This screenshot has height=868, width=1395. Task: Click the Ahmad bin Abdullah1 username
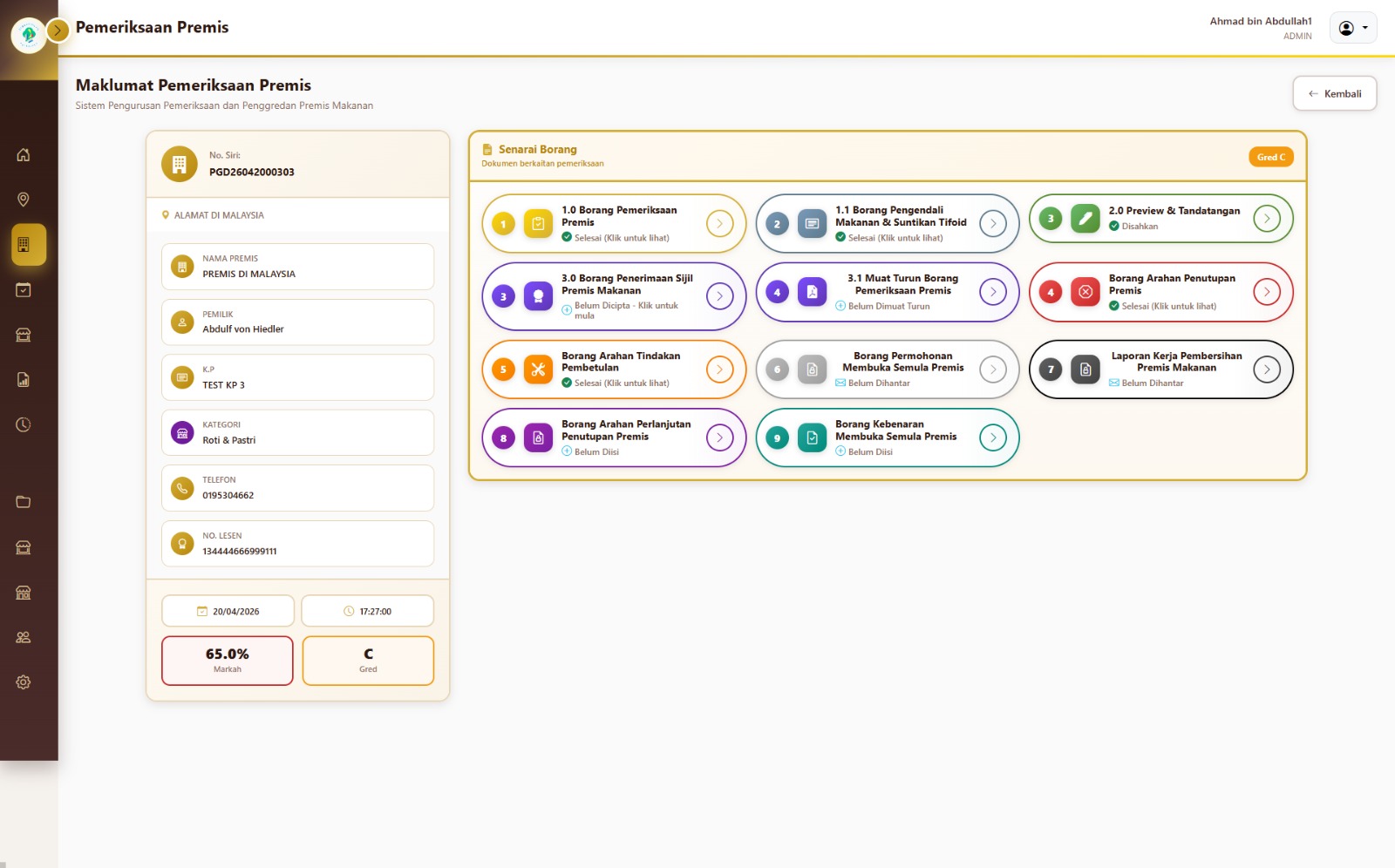(x=1261, y=22)
